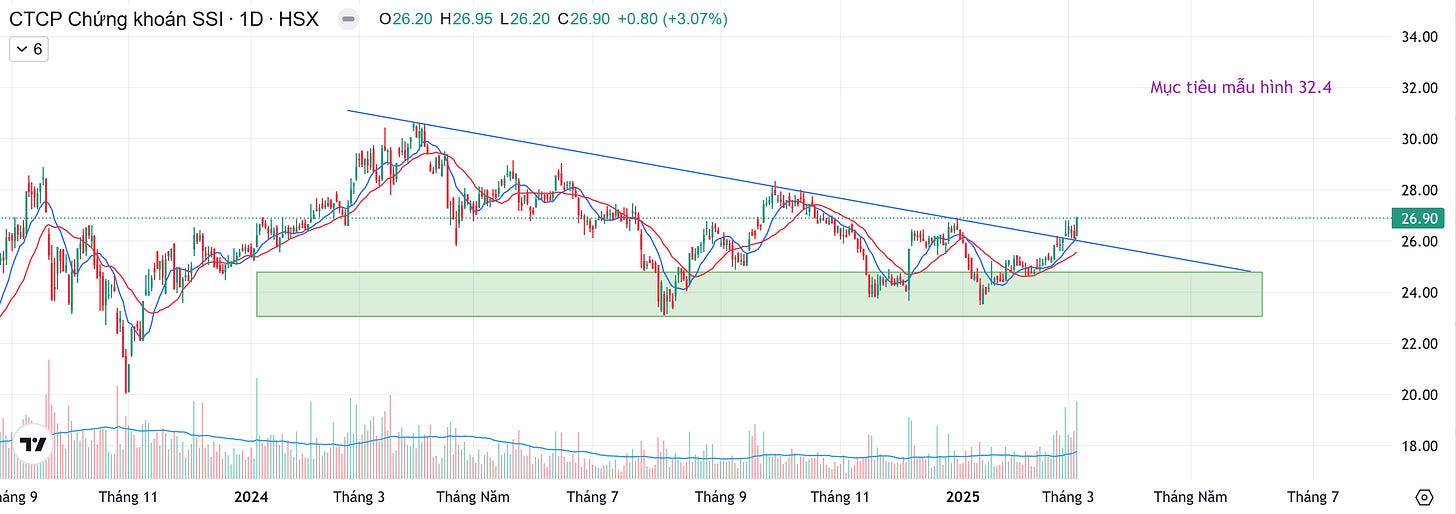The height and width of the screenshot is (514, 1456).
Task: Click the 32.00 price axis label
Action: (1420, 88)
